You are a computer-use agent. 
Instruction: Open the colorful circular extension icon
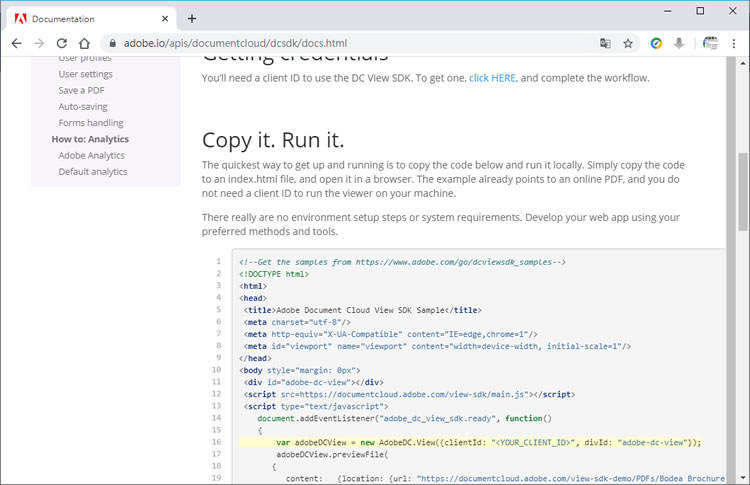pyautogui.click(x=656, y=44)
